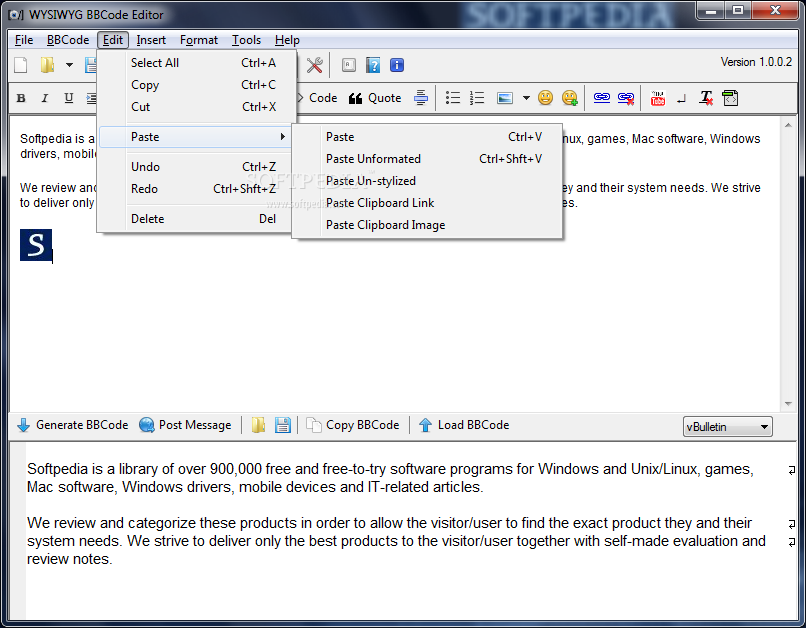The width and height of the screenshot is (806, 628).
Task: Open file using the top folder icon
Action: (x=47, y=65)
